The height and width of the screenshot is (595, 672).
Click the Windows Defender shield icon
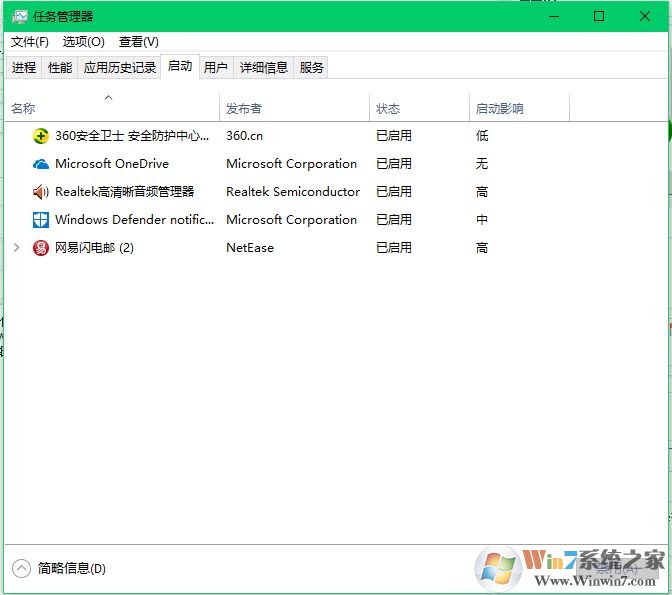pyautogui.click(x=41, y=220)
